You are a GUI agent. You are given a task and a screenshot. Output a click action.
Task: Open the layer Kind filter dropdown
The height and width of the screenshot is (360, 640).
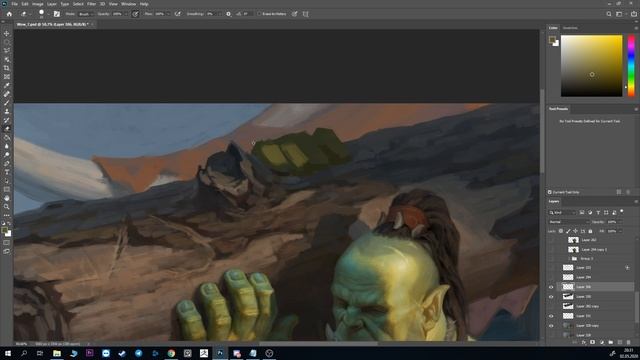click(562, 213)
